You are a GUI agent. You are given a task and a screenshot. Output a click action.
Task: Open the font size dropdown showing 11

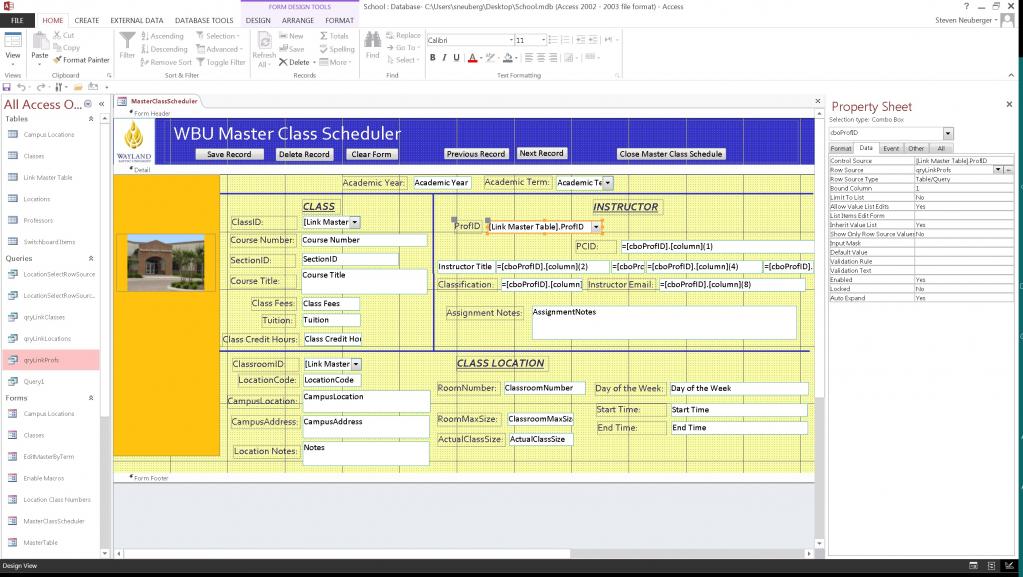pyautogui.click(x=543, y=40)
